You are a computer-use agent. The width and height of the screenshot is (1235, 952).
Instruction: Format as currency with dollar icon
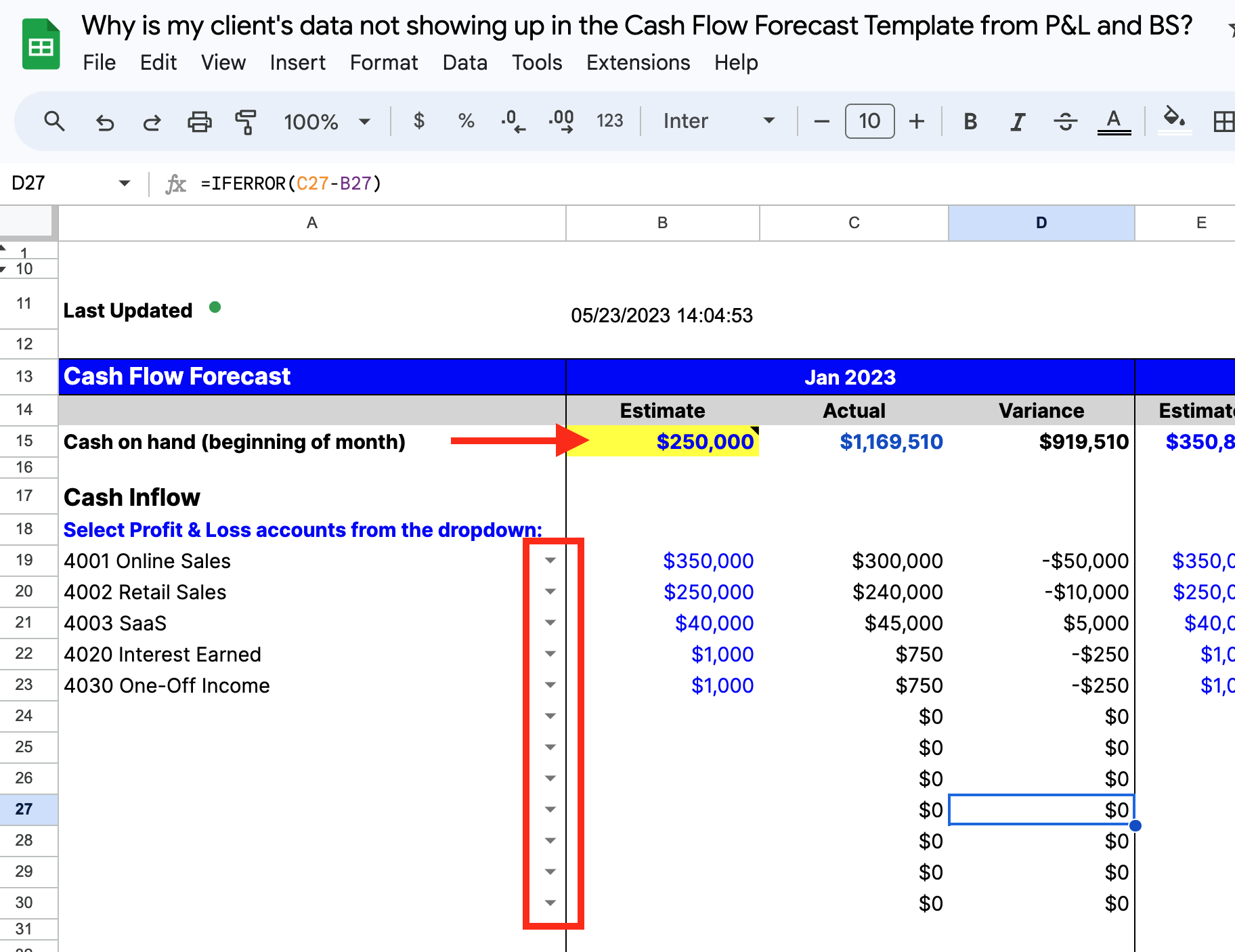click(x=419, y=121)
